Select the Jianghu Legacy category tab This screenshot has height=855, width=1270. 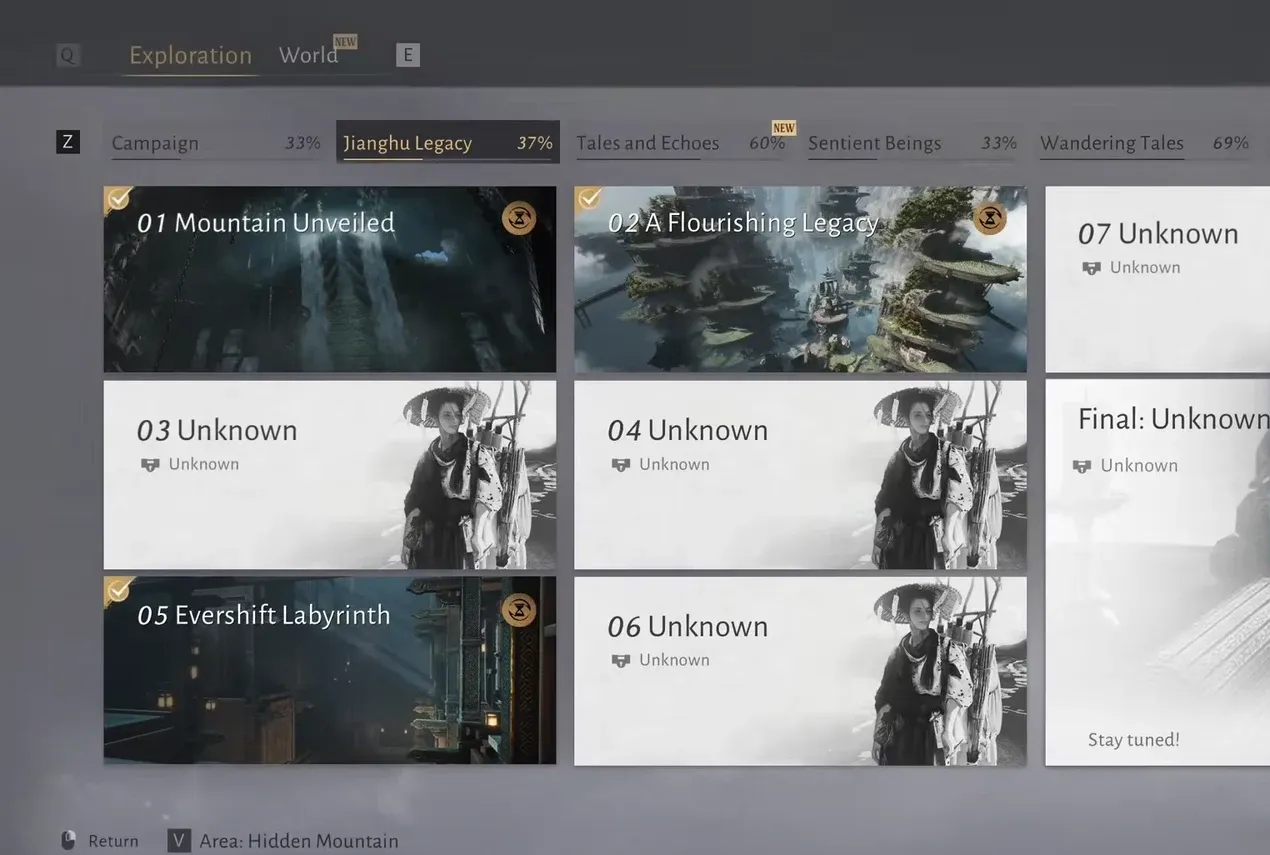click(448, 142)
